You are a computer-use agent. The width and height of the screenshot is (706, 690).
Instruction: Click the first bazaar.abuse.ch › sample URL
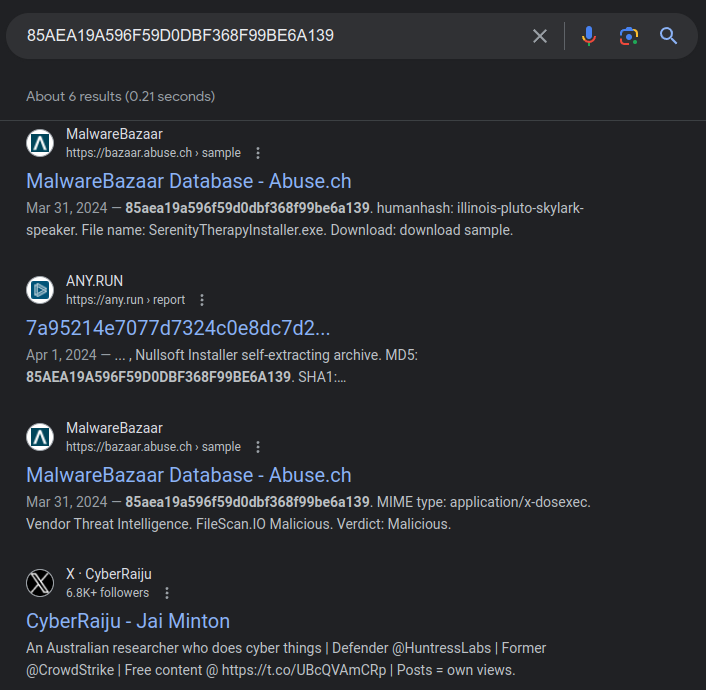153,153
